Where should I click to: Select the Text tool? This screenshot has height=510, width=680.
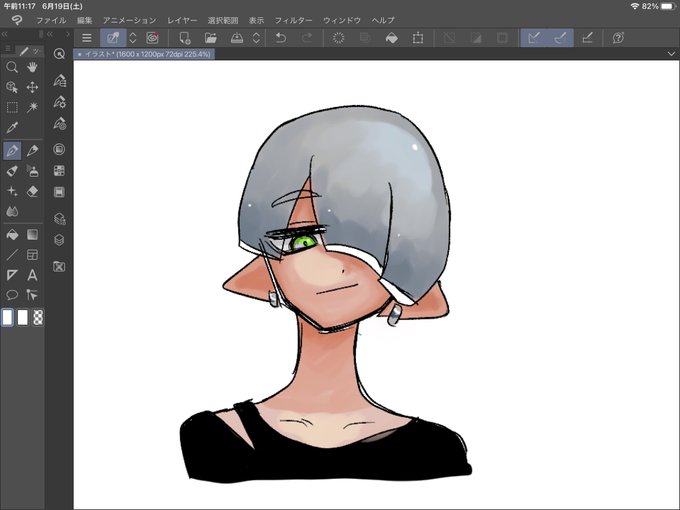tap(32, 275)
